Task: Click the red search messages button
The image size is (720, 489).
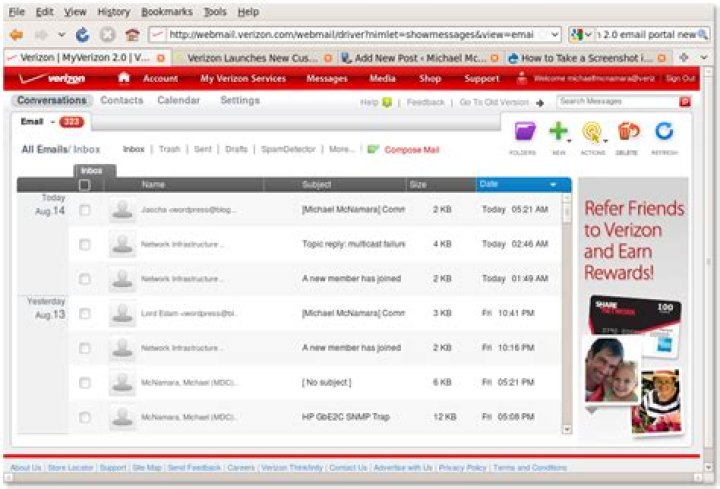Action: point(685,101)
